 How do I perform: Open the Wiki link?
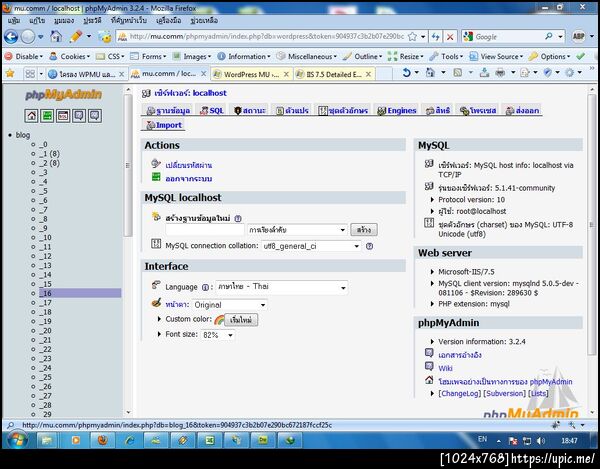pyautogui.click(x=445, y=368)
